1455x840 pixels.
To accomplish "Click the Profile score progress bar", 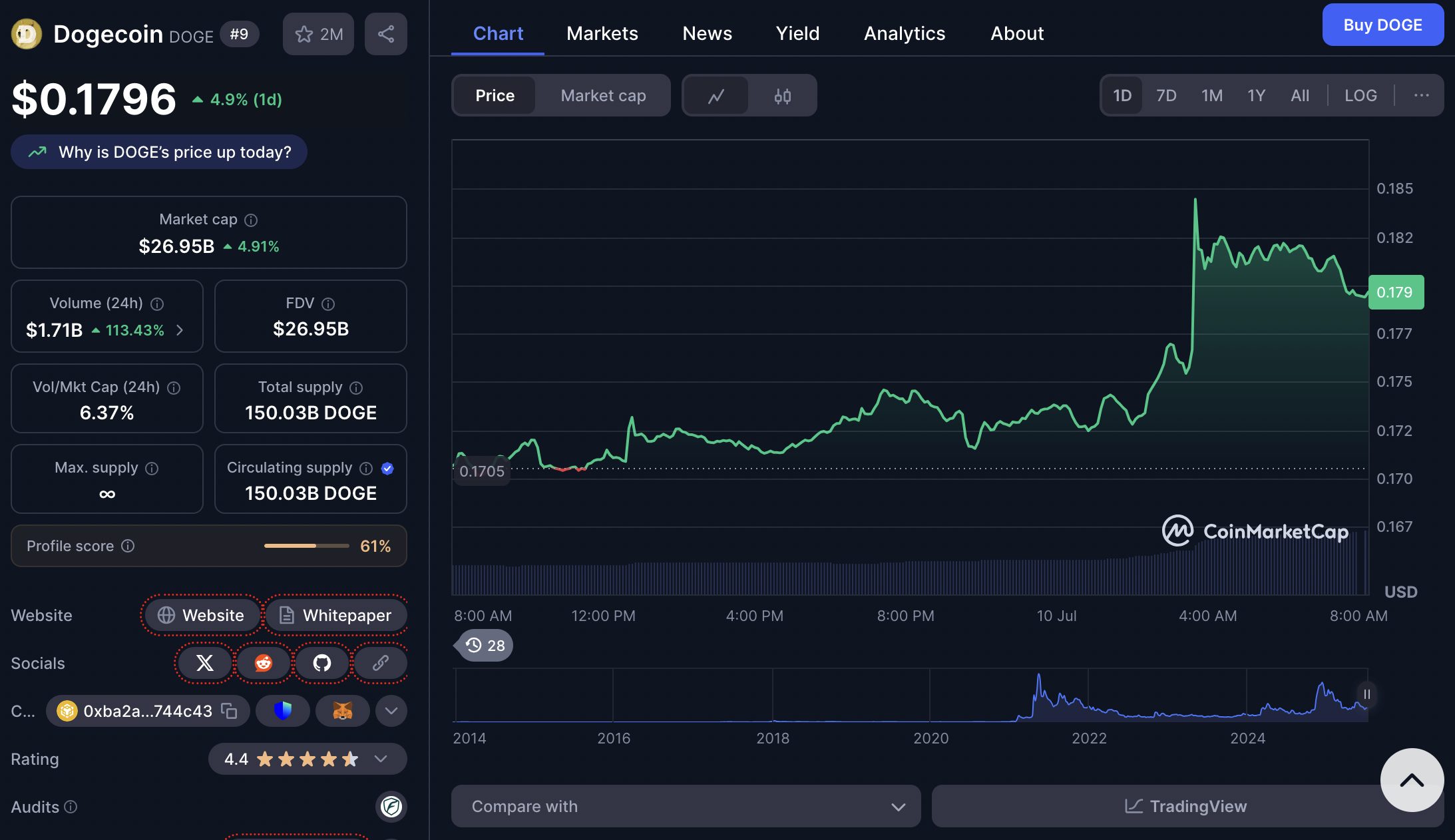I will [x=307, y=546].
